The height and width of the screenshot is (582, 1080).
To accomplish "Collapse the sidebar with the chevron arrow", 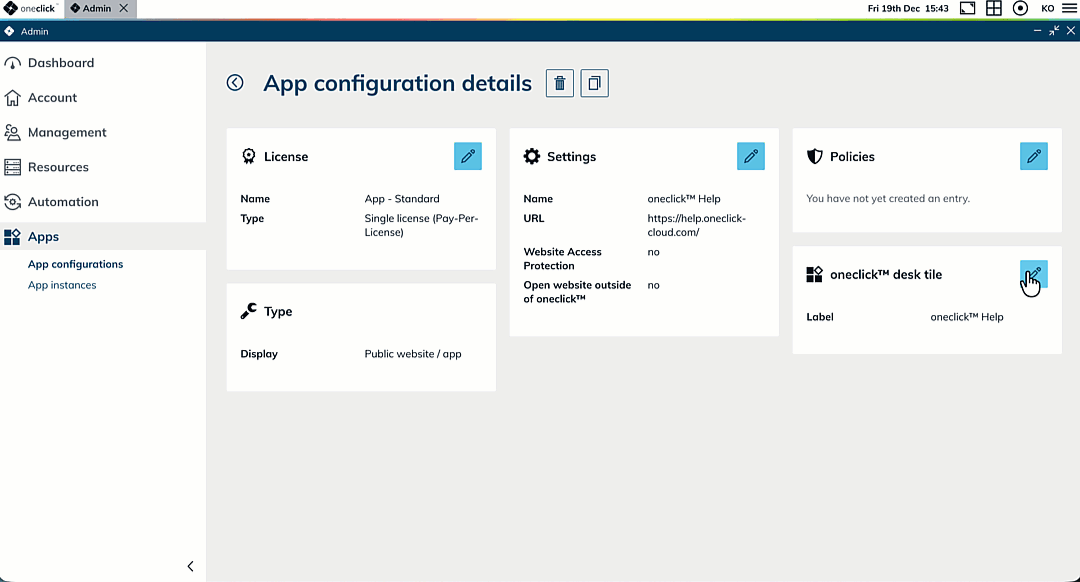I will click(191, 566).
